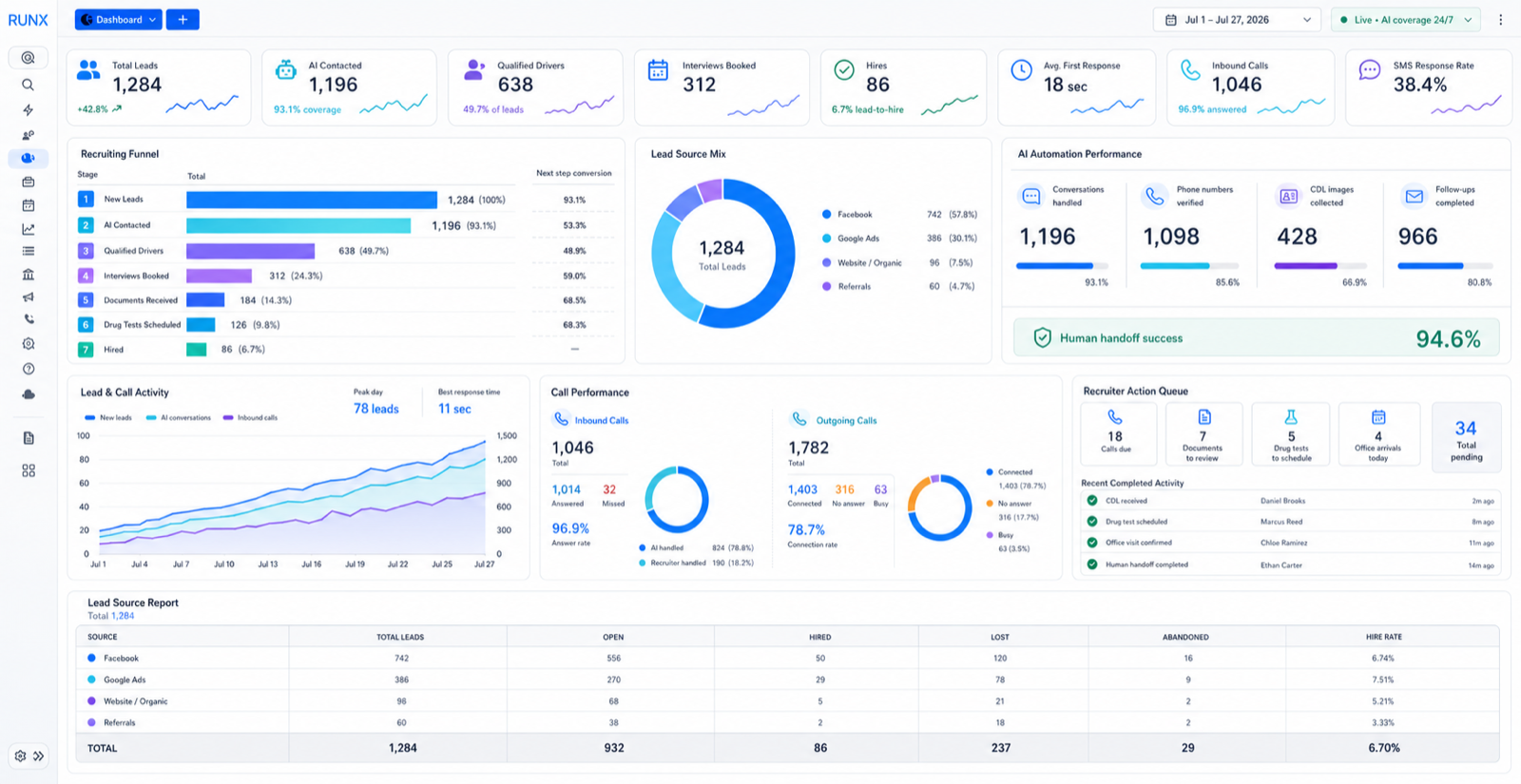Screen dimensions: 1521x784
Task: Click the Conversations handled progress bar
Action: 1062,266
